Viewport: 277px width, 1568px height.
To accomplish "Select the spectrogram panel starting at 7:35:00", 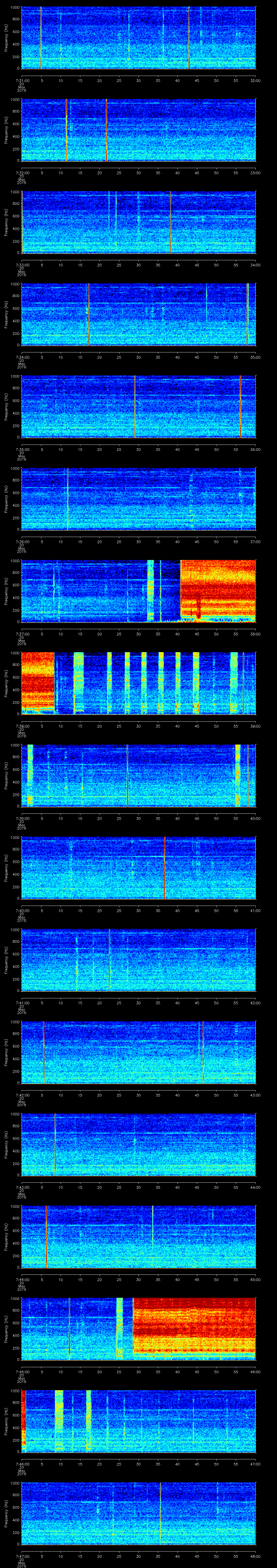I will 139,407.
